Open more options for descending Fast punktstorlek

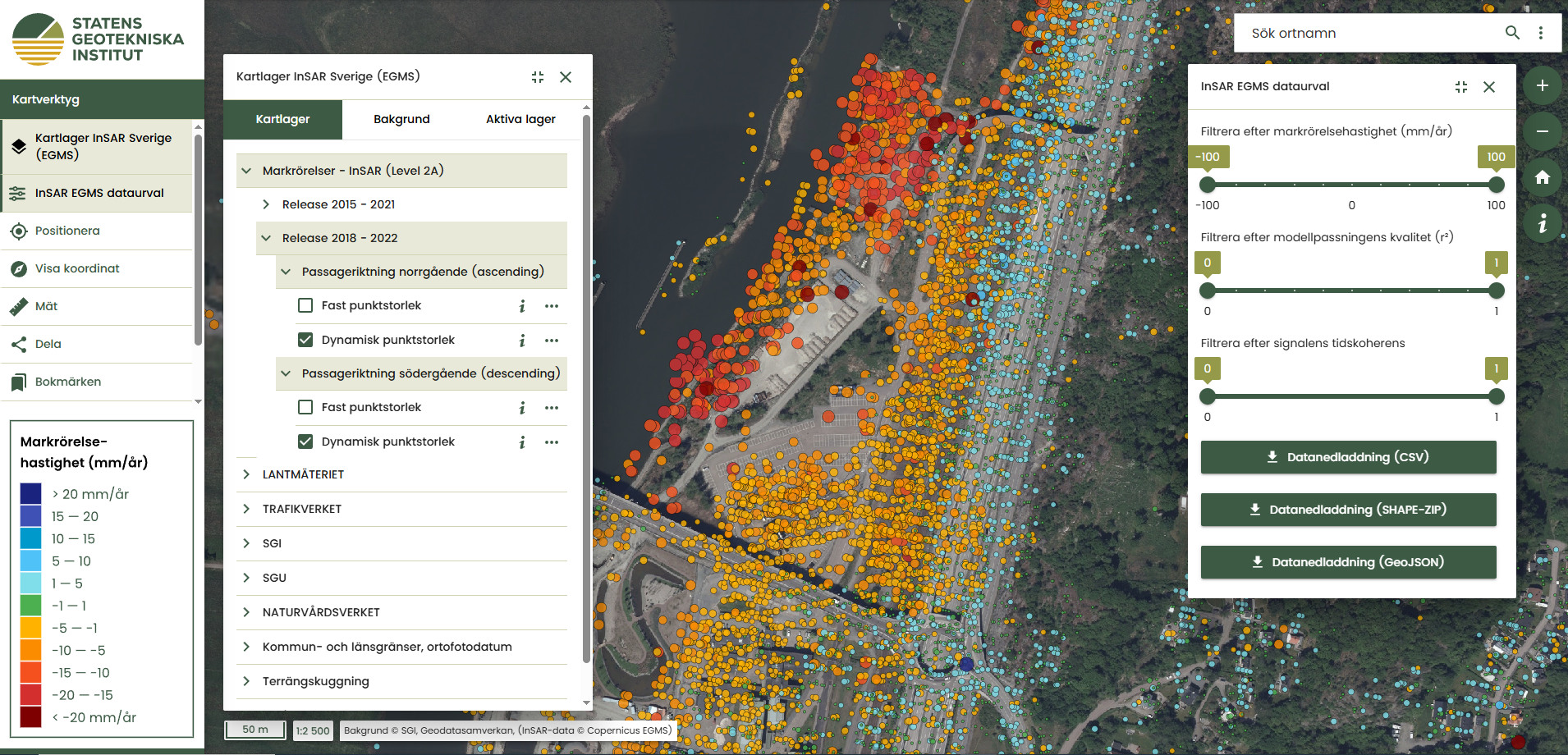[552, 408]
